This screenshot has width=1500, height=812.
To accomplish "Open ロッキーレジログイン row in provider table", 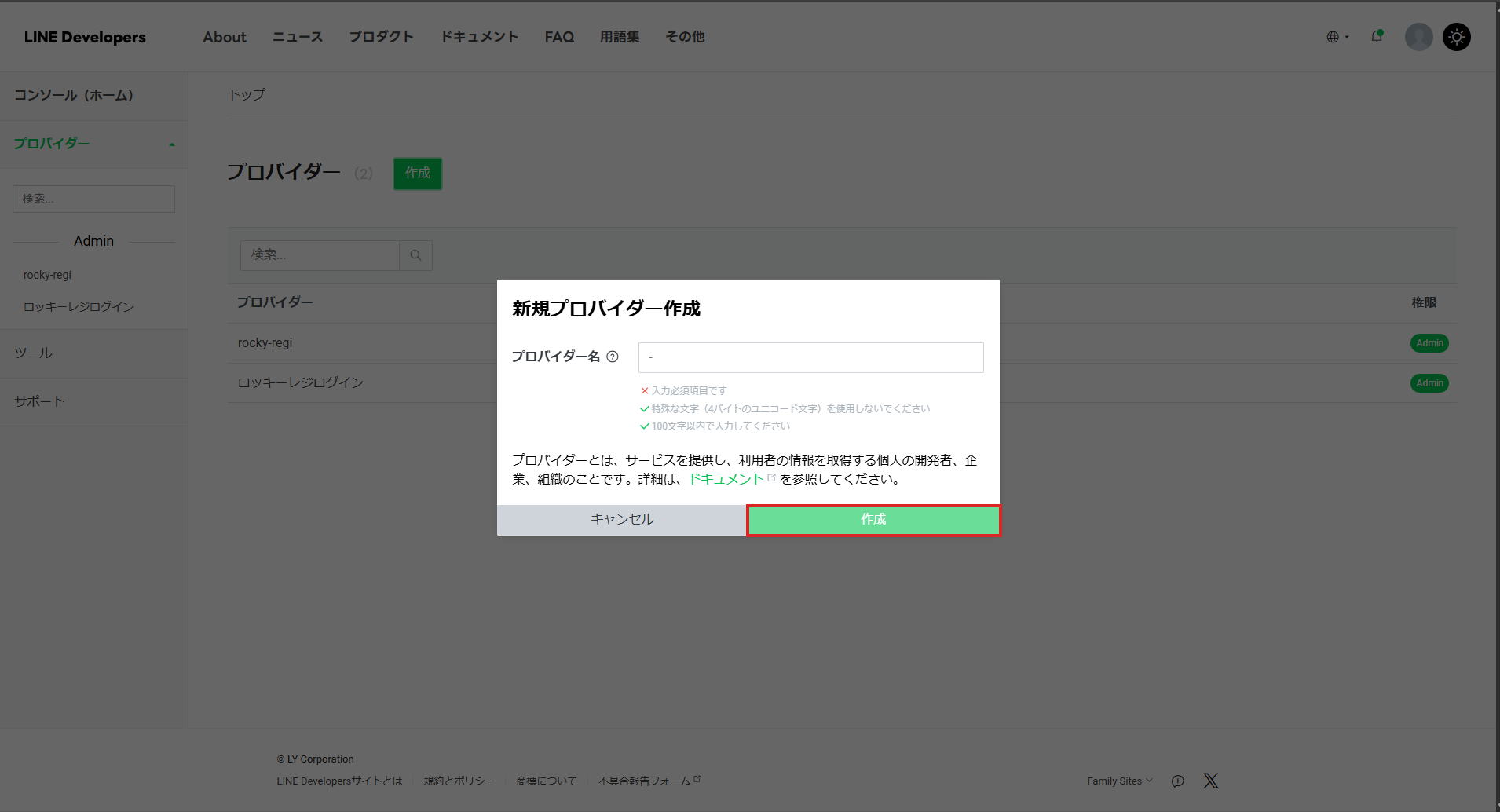I will 301,383.
